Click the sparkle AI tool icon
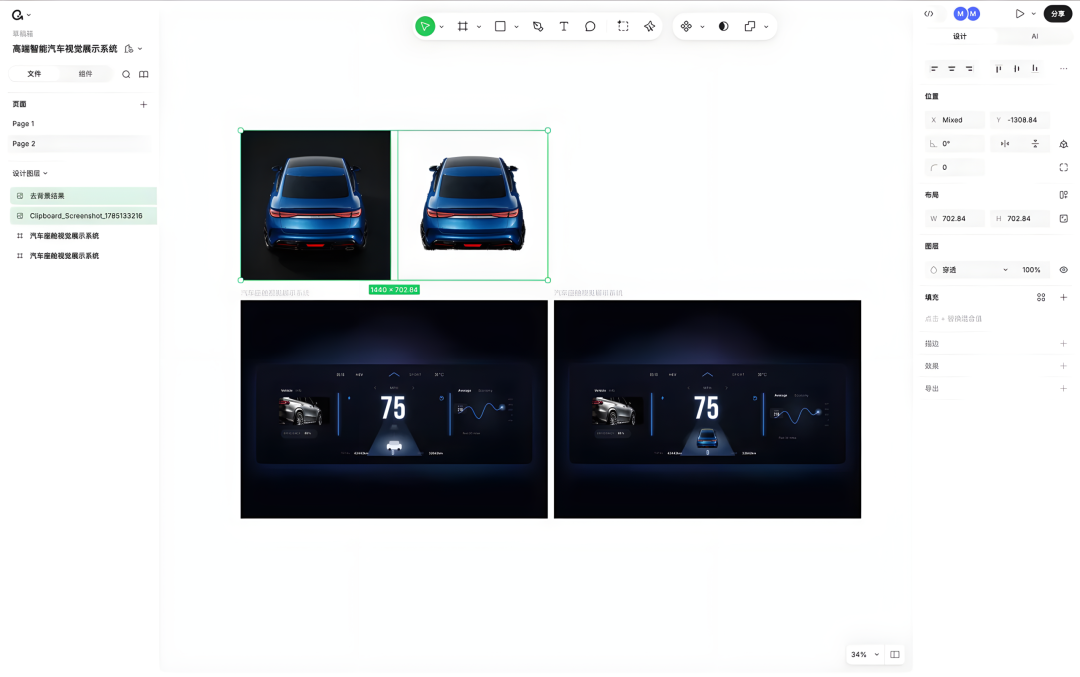The height and width of the screenshot is (677, 1080). point(650,26)
